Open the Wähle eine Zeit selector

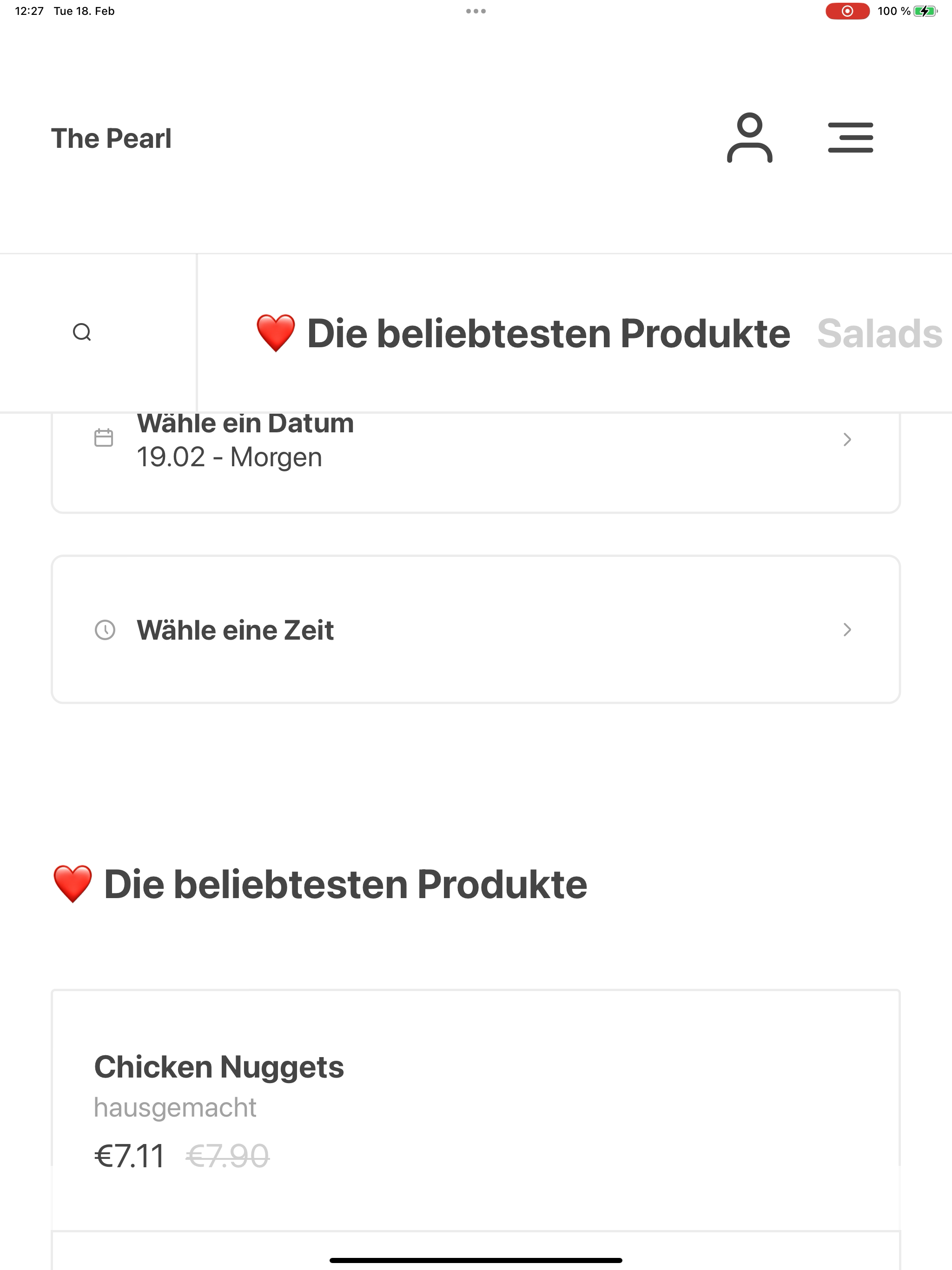click(x=476, y=629)
